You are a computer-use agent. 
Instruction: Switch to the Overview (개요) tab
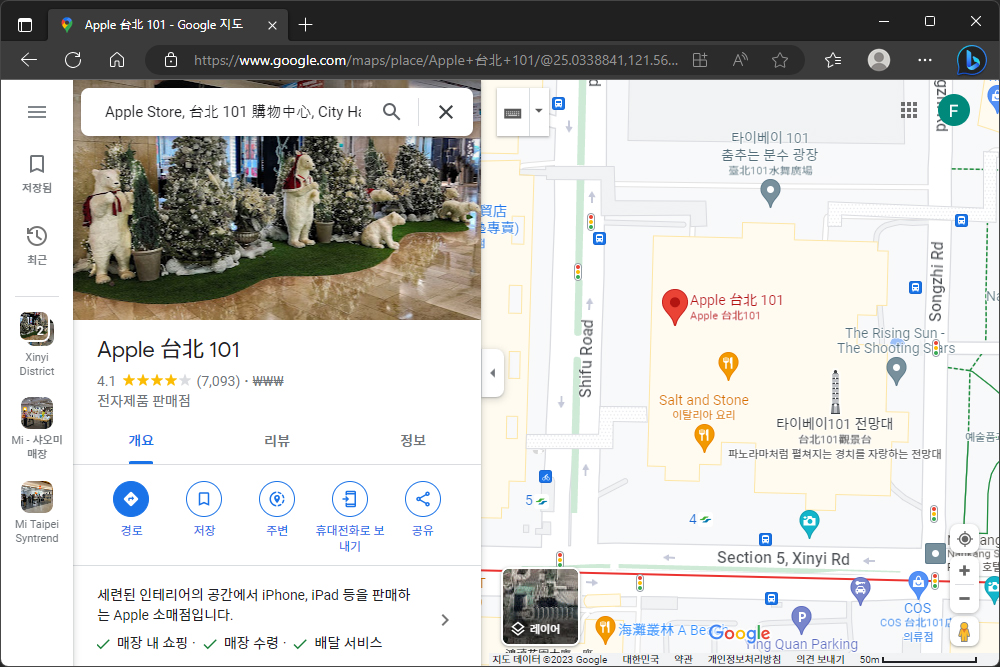click(141, 441)
